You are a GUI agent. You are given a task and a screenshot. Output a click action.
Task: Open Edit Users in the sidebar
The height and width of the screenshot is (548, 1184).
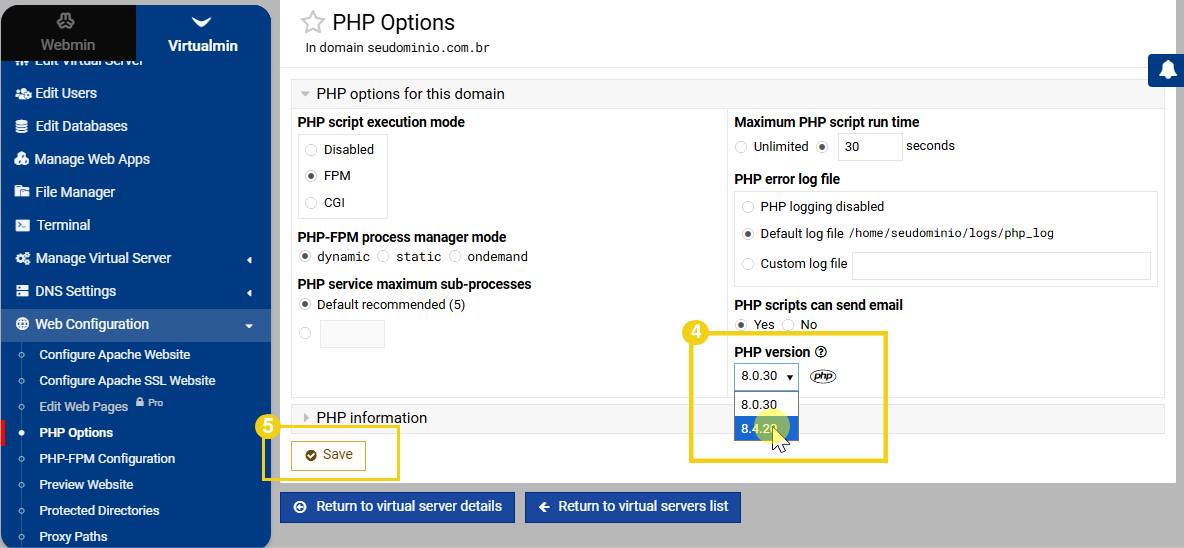(66, 93)
